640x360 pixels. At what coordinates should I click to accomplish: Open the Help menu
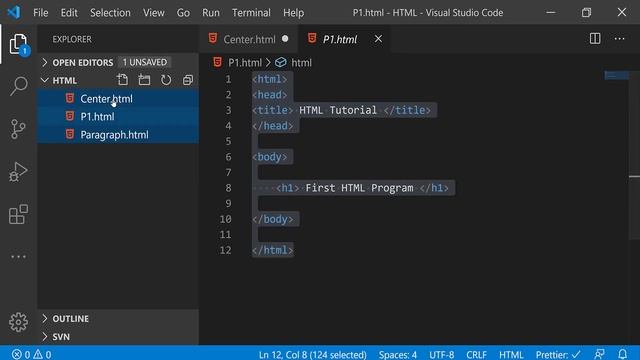click(293, 13)
